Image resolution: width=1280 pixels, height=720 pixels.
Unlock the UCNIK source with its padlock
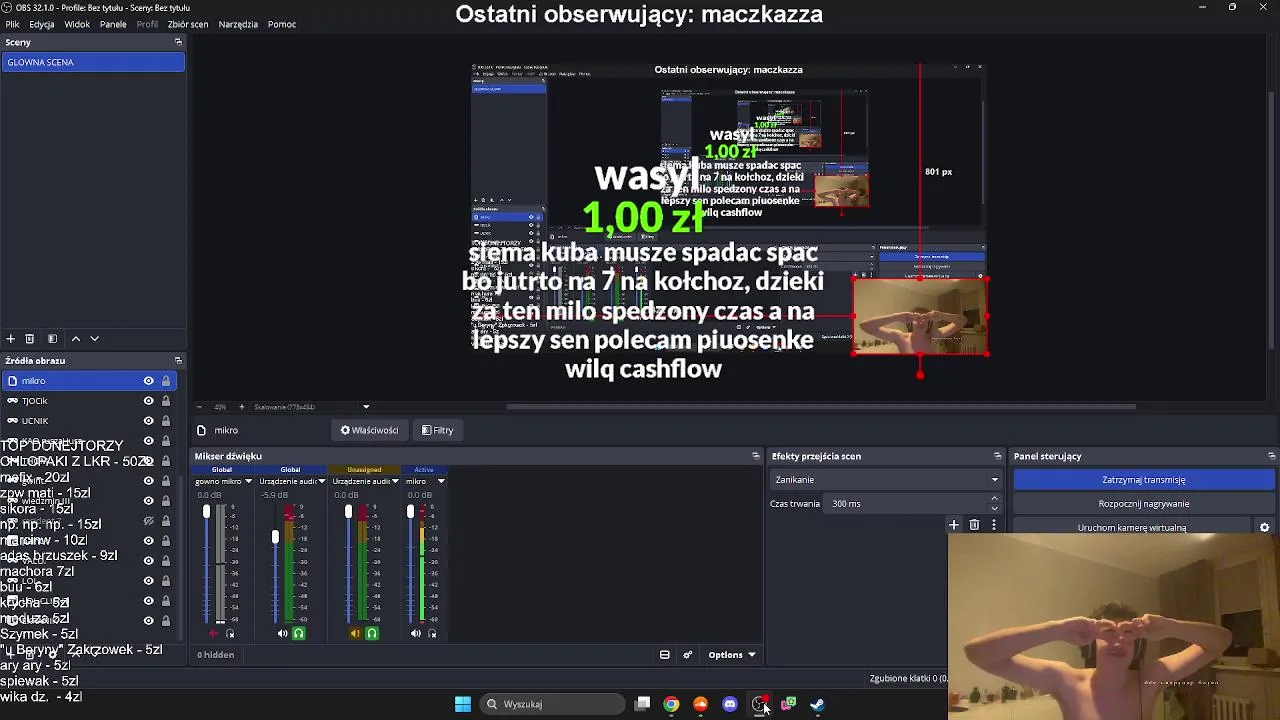click(x=166, y=421)
